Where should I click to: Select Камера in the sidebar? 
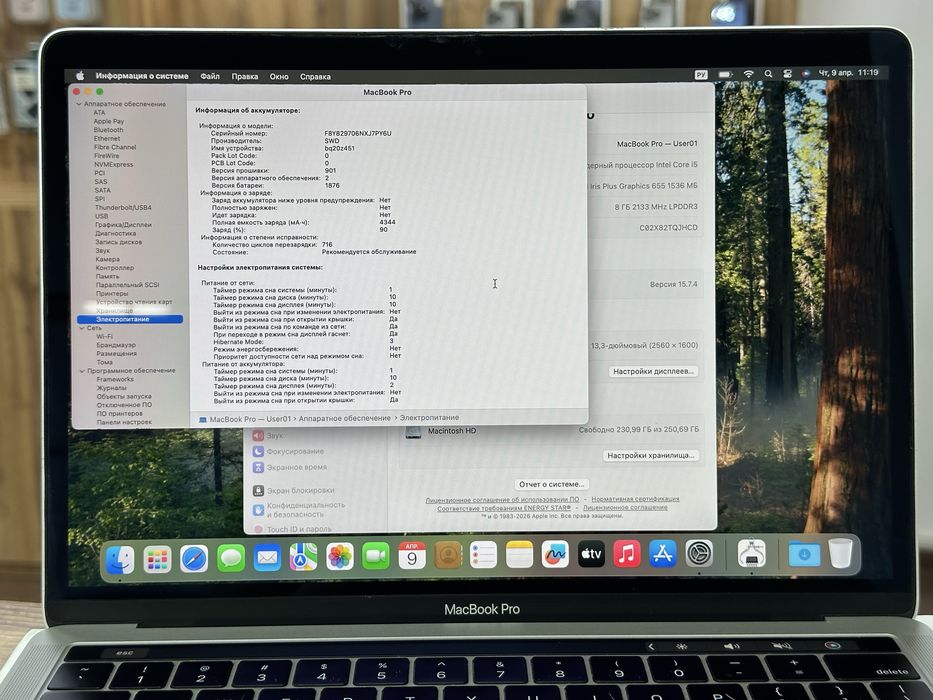coord(107,259)
